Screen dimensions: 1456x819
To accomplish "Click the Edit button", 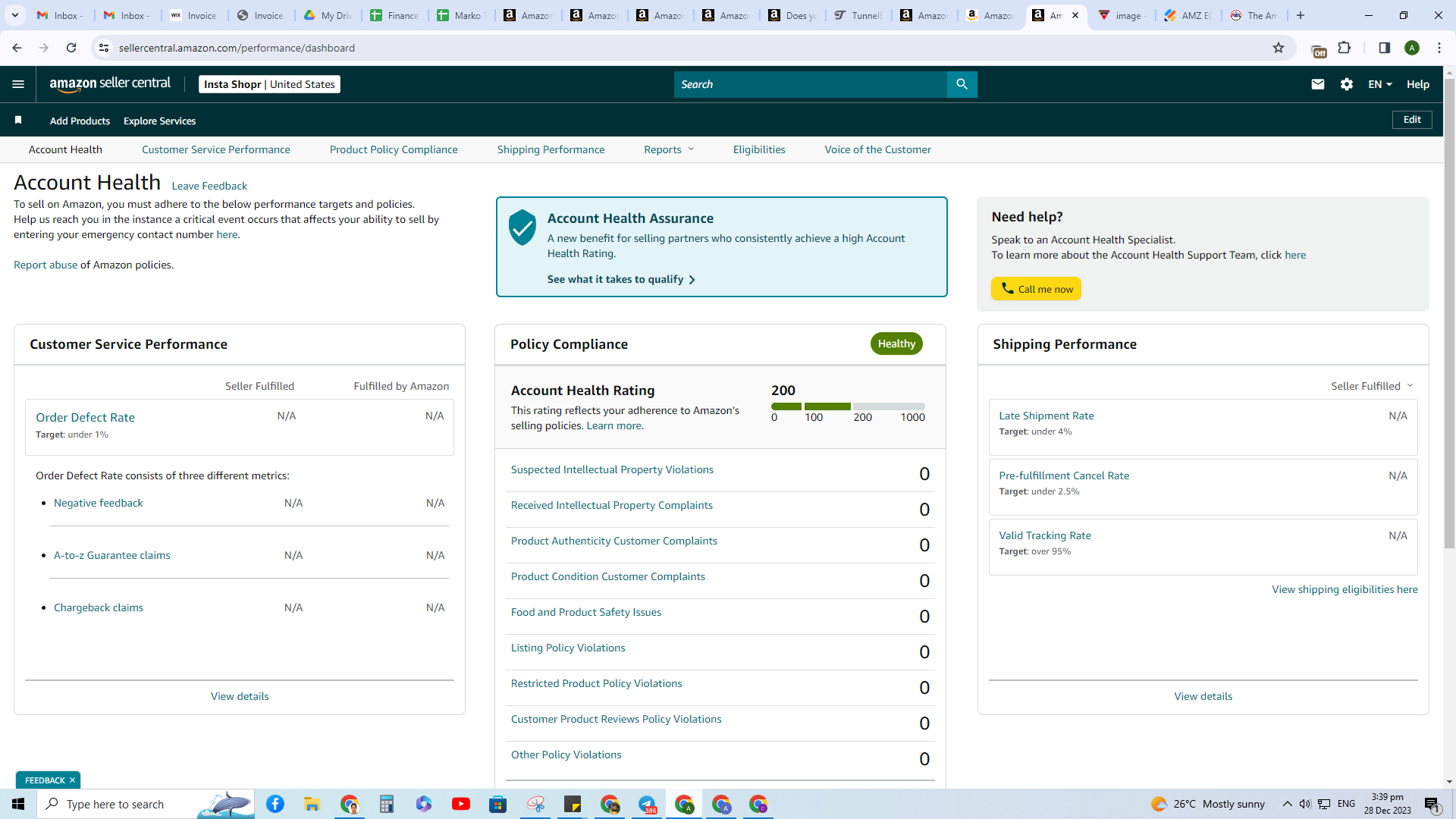I will [x=1412, y=120].
